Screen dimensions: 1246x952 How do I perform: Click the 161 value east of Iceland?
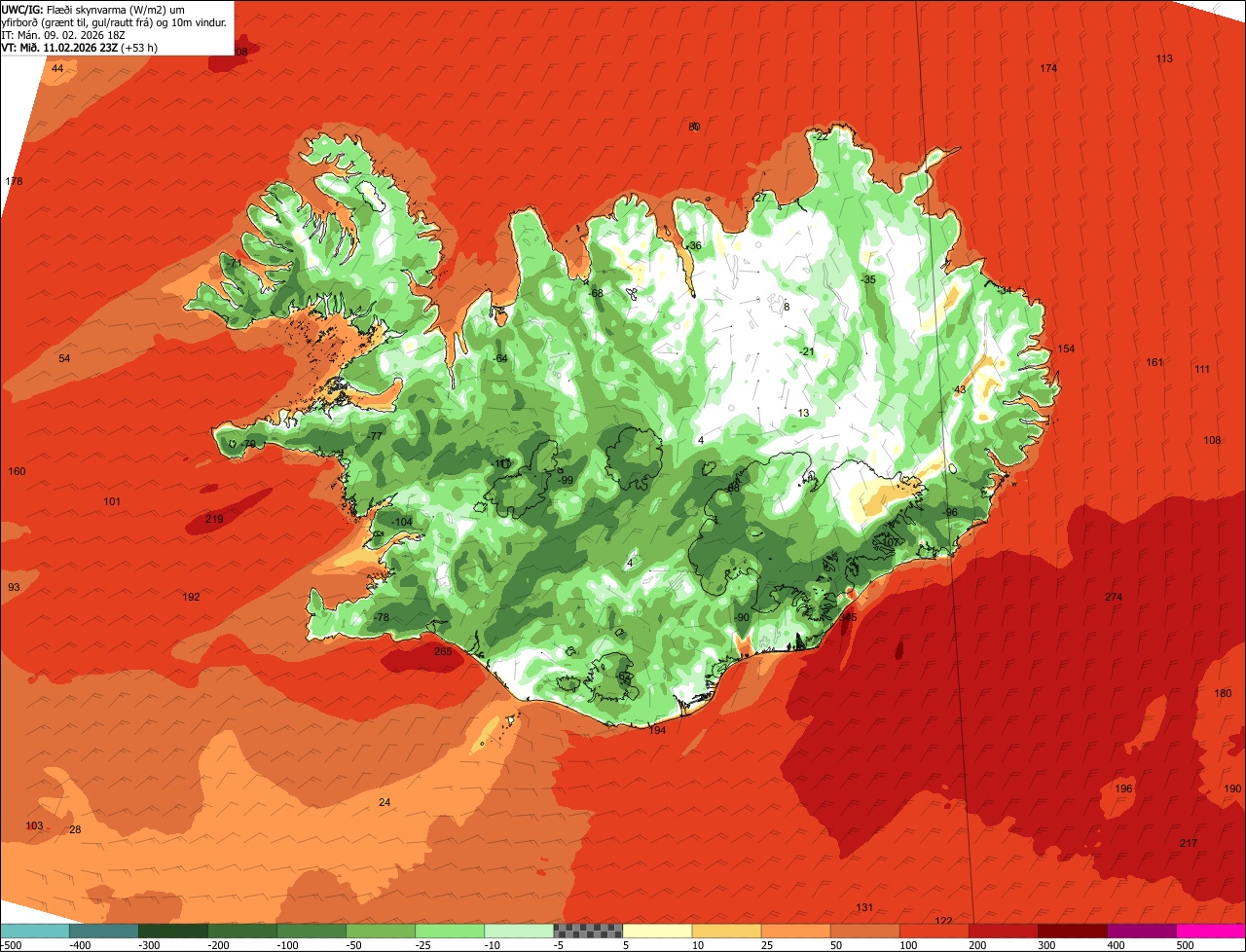(1154, 362)
